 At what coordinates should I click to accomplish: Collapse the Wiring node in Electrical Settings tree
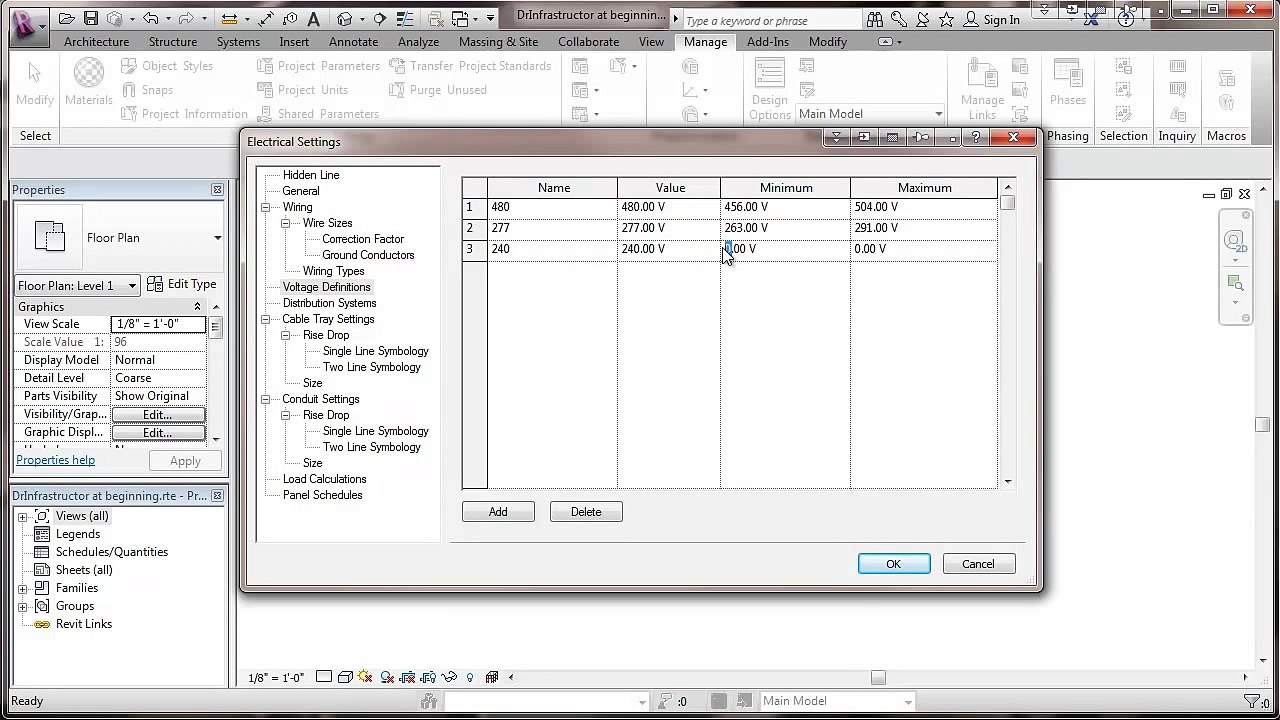266,207
